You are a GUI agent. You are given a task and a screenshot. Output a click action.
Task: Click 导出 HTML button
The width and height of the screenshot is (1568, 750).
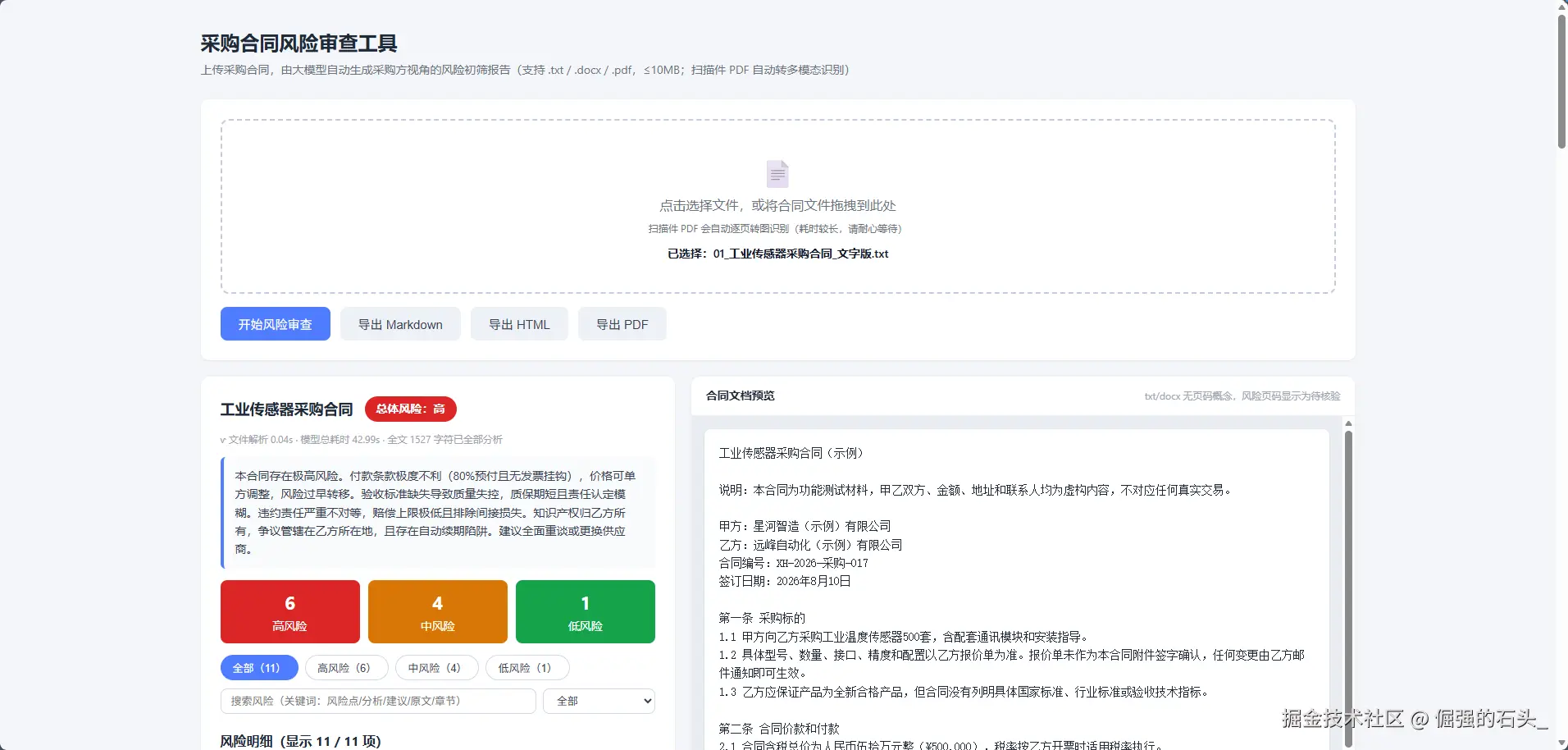pos(519,324)
